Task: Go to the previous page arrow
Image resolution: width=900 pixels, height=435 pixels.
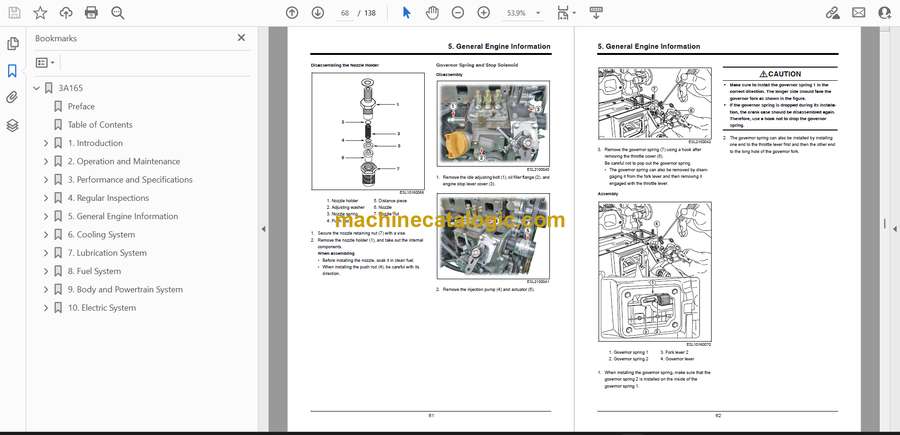Action: tap(292, 12)
